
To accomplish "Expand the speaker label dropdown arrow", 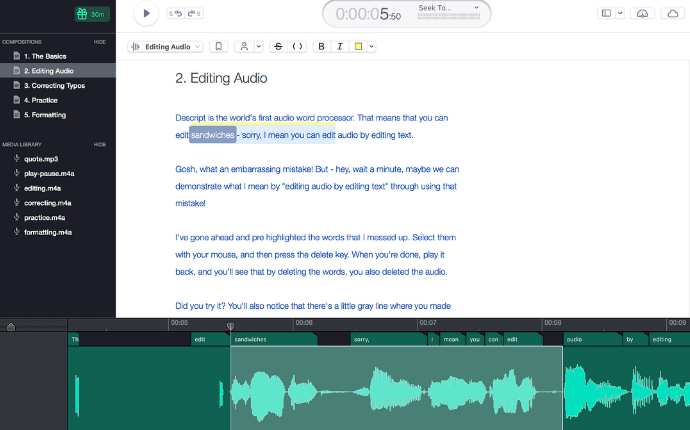I will coord(259,47).
